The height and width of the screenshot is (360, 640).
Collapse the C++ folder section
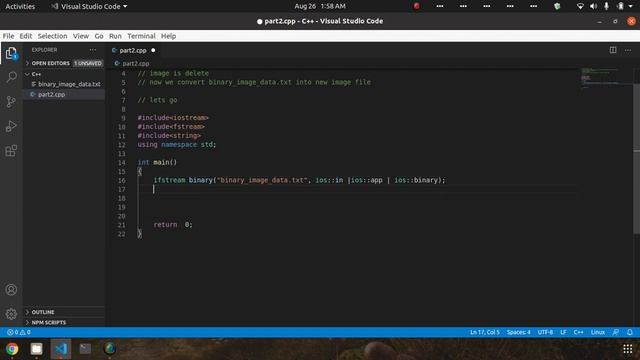pyautogui.click(x=36, y=74)
